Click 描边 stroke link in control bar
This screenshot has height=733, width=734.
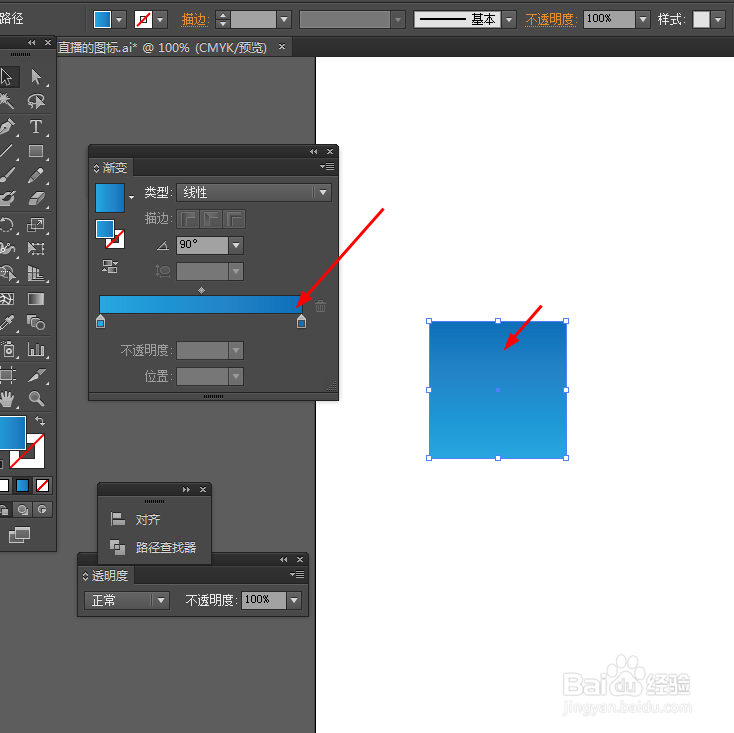194,20
